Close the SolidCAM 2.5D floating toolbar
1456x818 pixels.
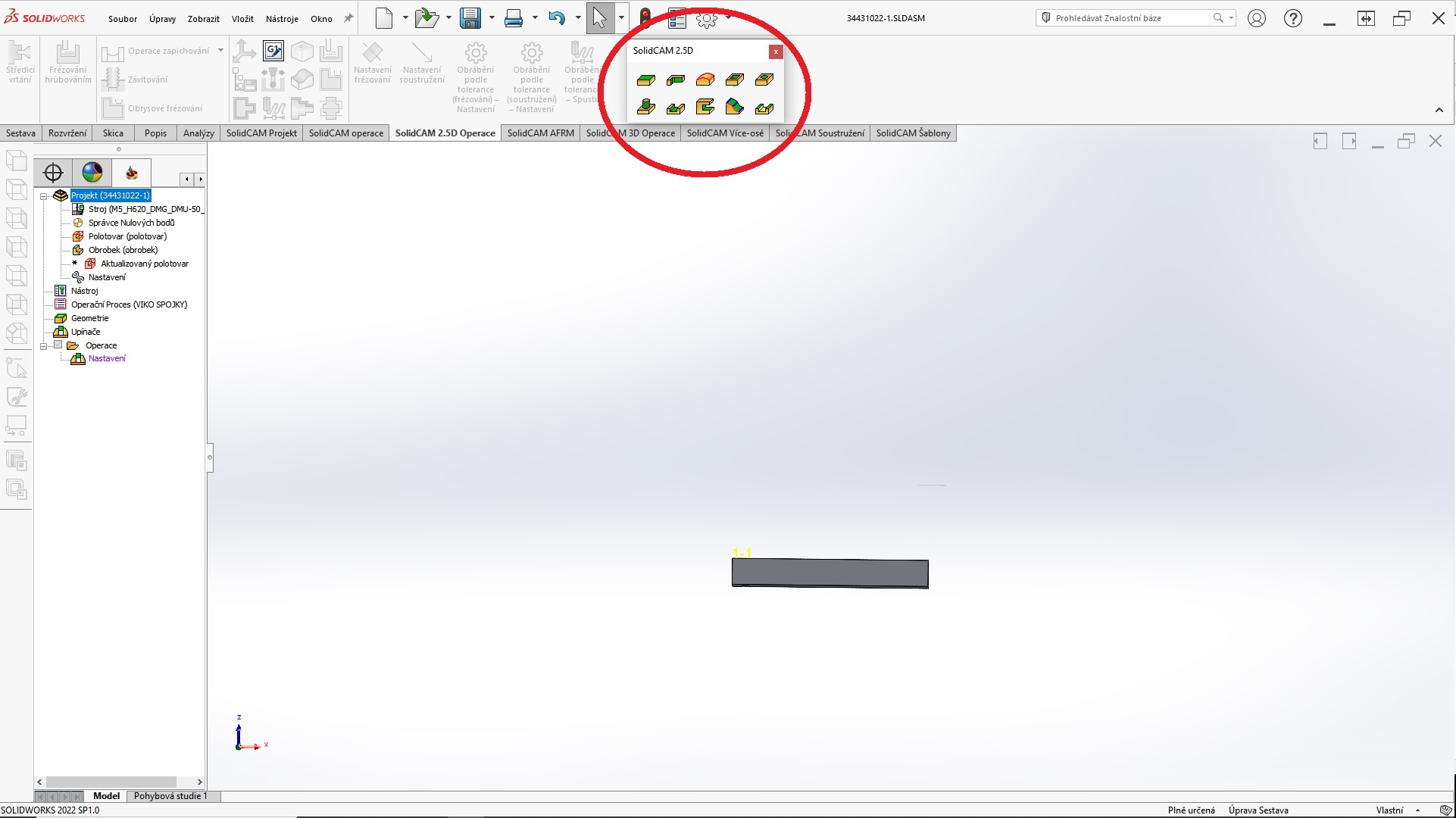[x=776, y=52]
